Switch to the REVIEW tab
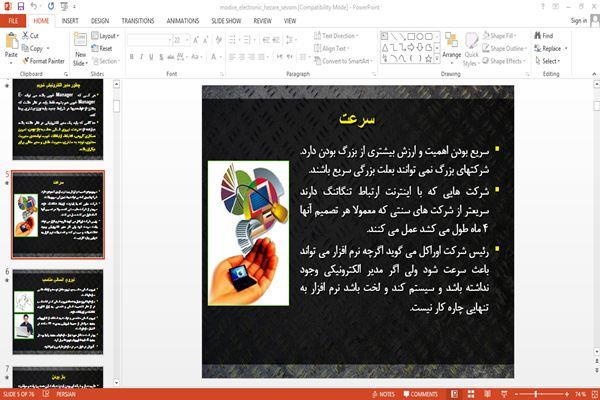This screenshot has width=600, height=400. [262, 21]
